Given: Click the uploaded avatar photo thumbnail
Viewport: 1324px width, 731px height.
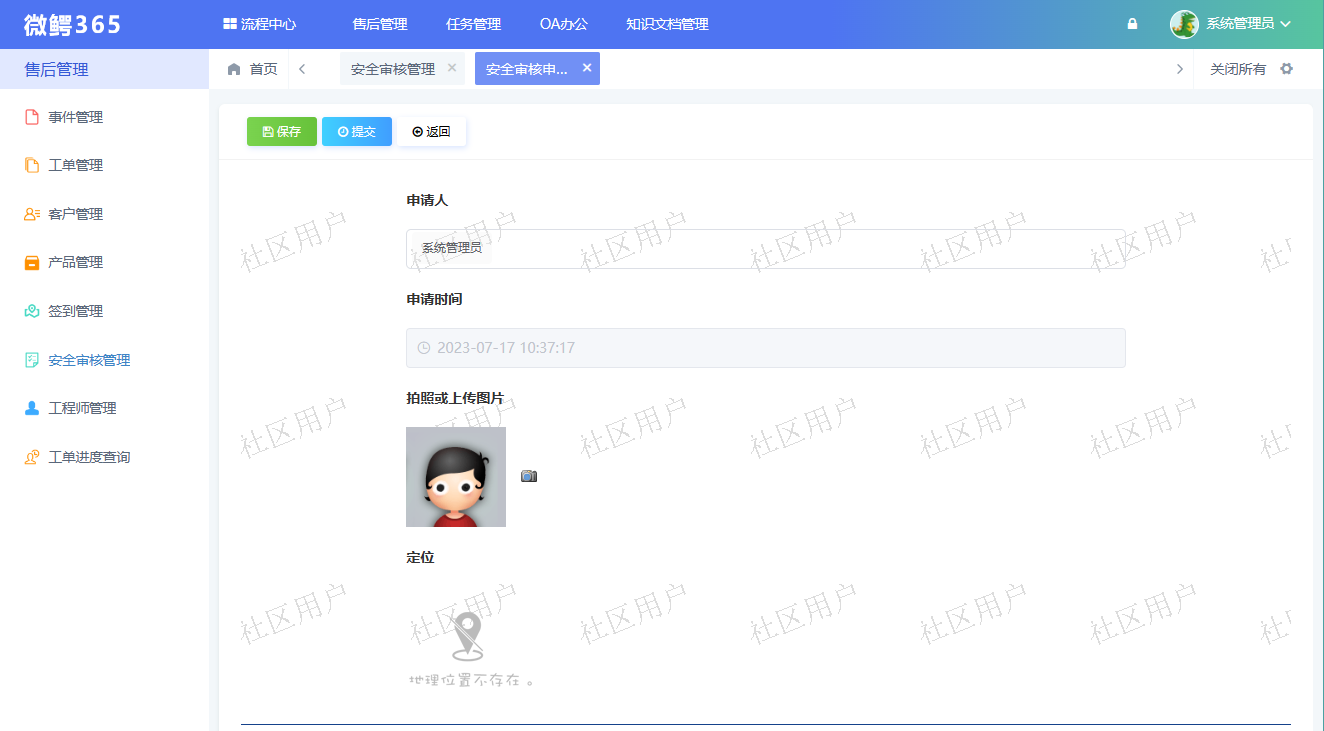Looking at the screenshot, I should [455, 477].
